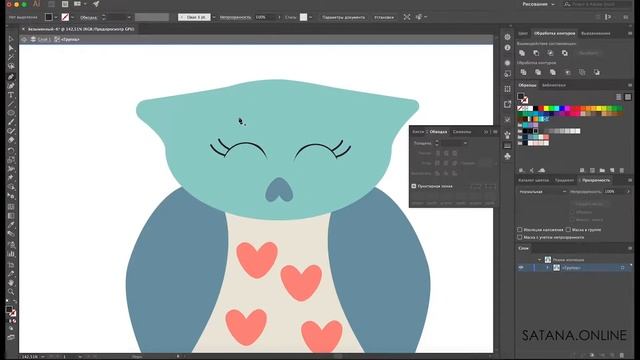Enable the dashed line checkbox
The image size is (640, 360).
[414, 186]
